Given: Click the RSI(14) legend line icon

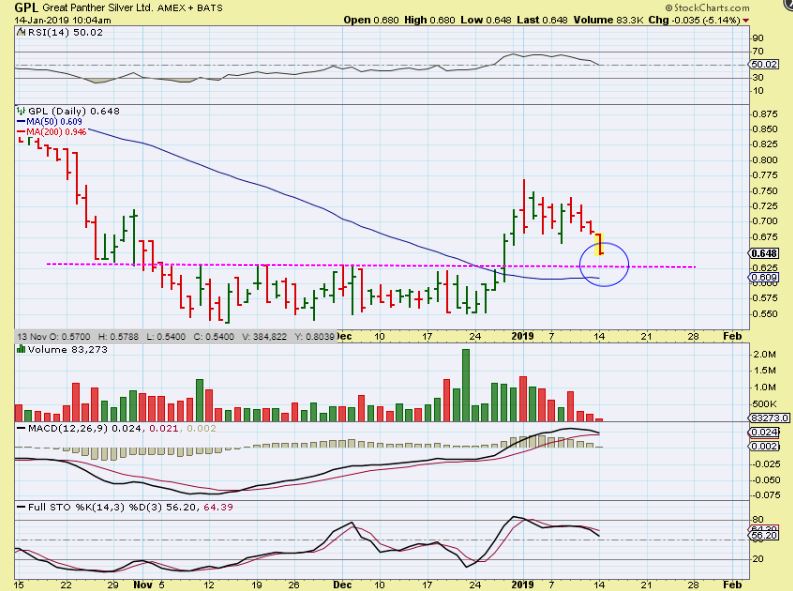Looking at the screenshot, I should tap(21, 32).
